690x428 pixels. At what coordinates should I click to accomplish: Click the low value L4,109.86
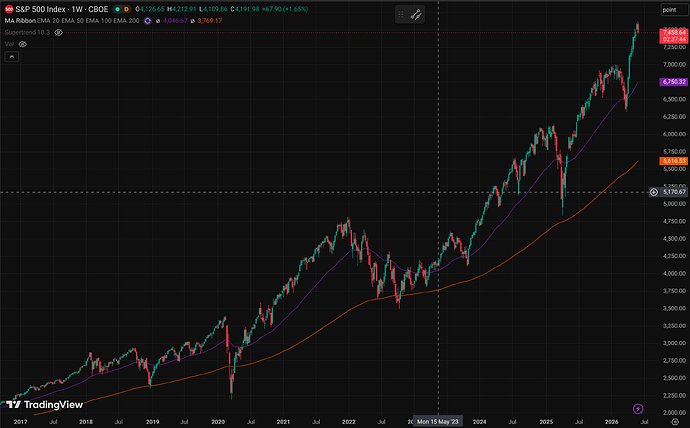[x=213, y=9]
